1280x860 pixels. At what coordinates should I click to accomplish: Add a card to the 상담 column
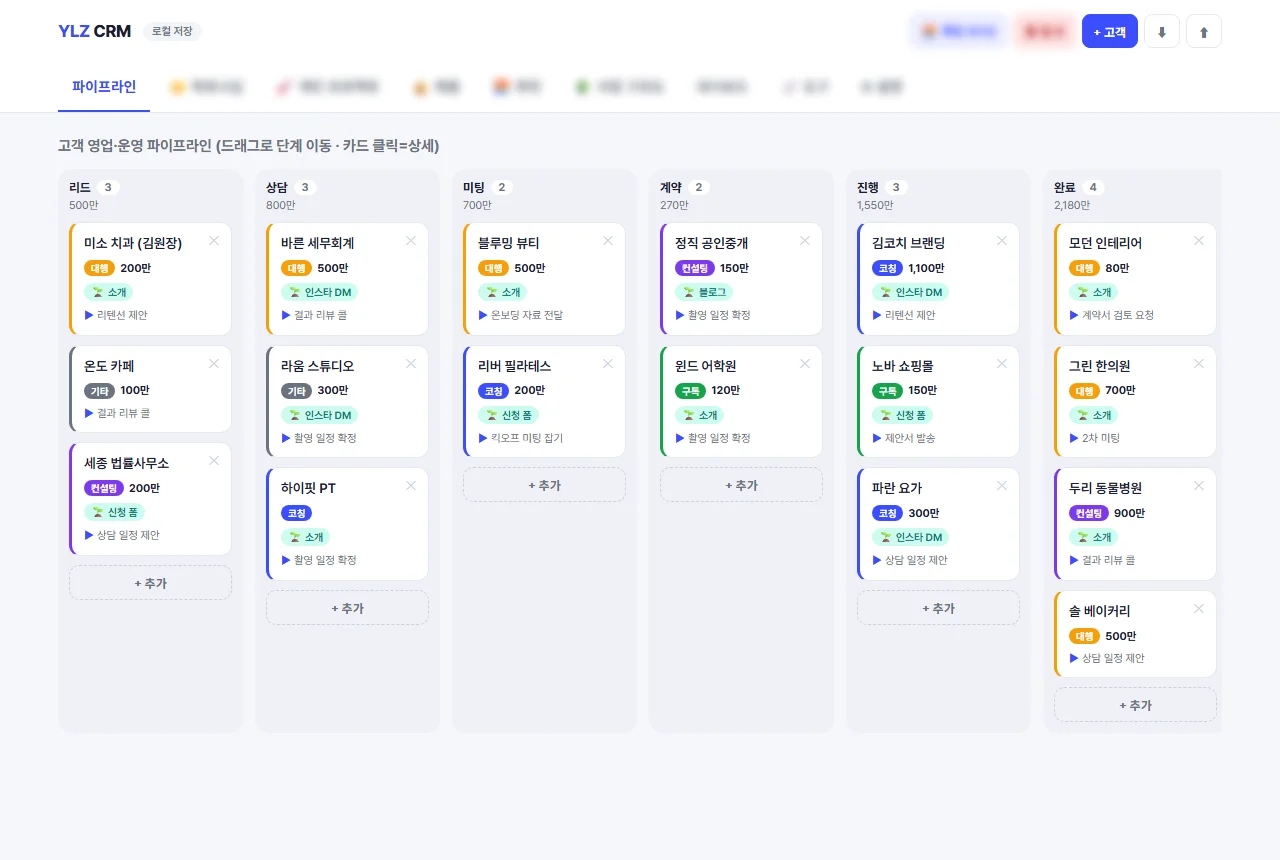click(x=347, y=608)
